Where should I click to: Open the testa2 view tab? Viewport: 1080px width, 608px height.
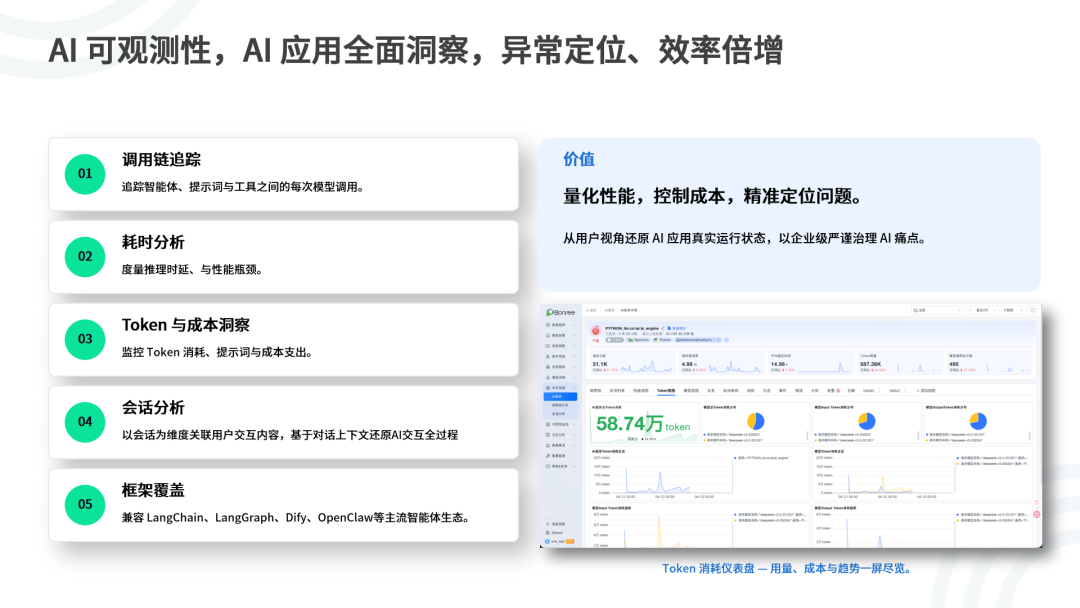coord(869,390)
